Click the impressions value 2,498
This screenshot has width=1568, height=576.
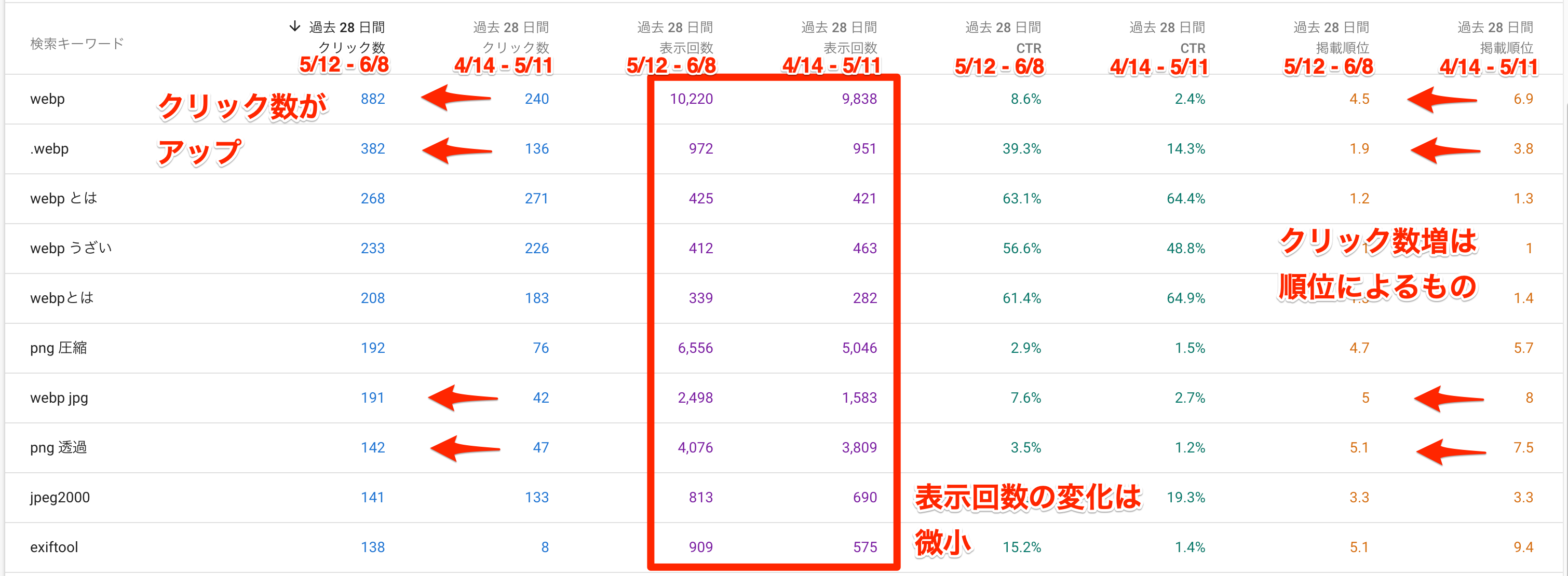[x=695, y=399]
